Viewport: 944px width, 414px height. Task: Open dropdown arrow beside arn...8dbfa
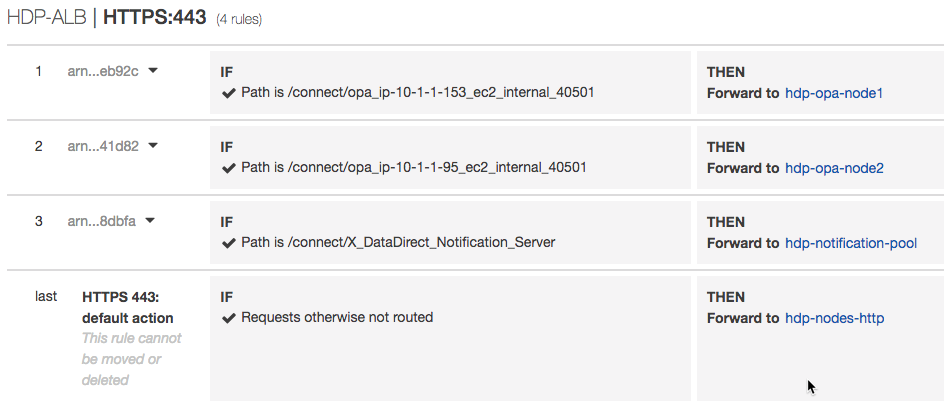pos(150,221)
